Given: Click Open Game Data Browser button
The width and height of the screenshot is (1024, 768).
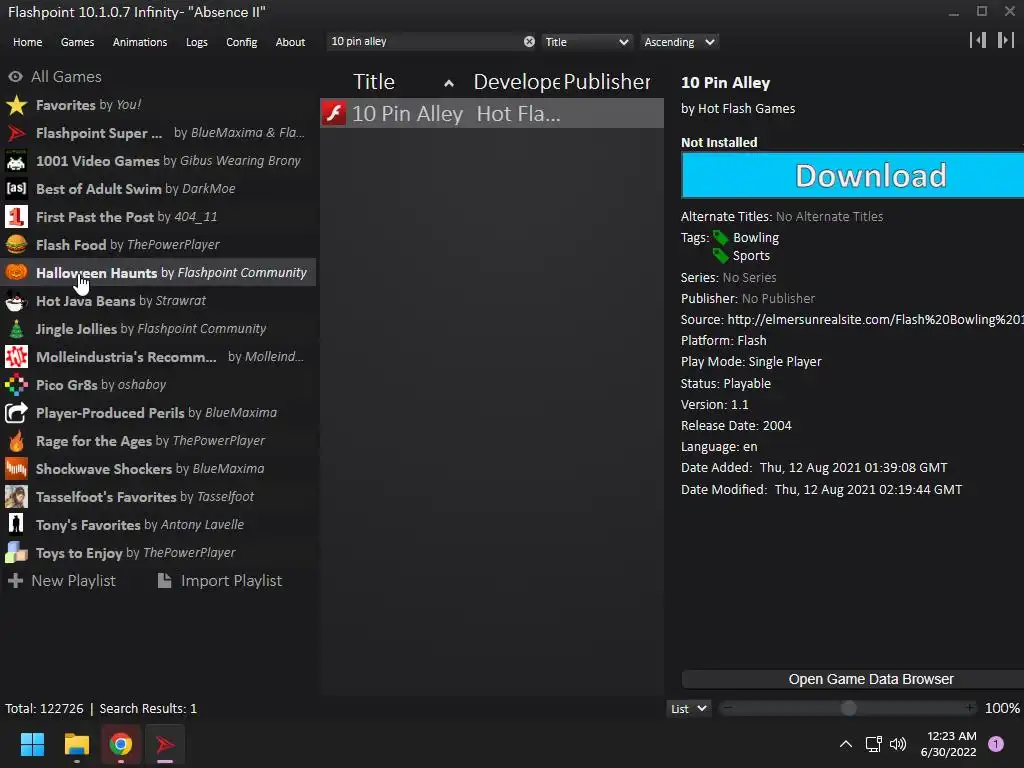Looking at the screenshot, I should [x=852, y=679].
